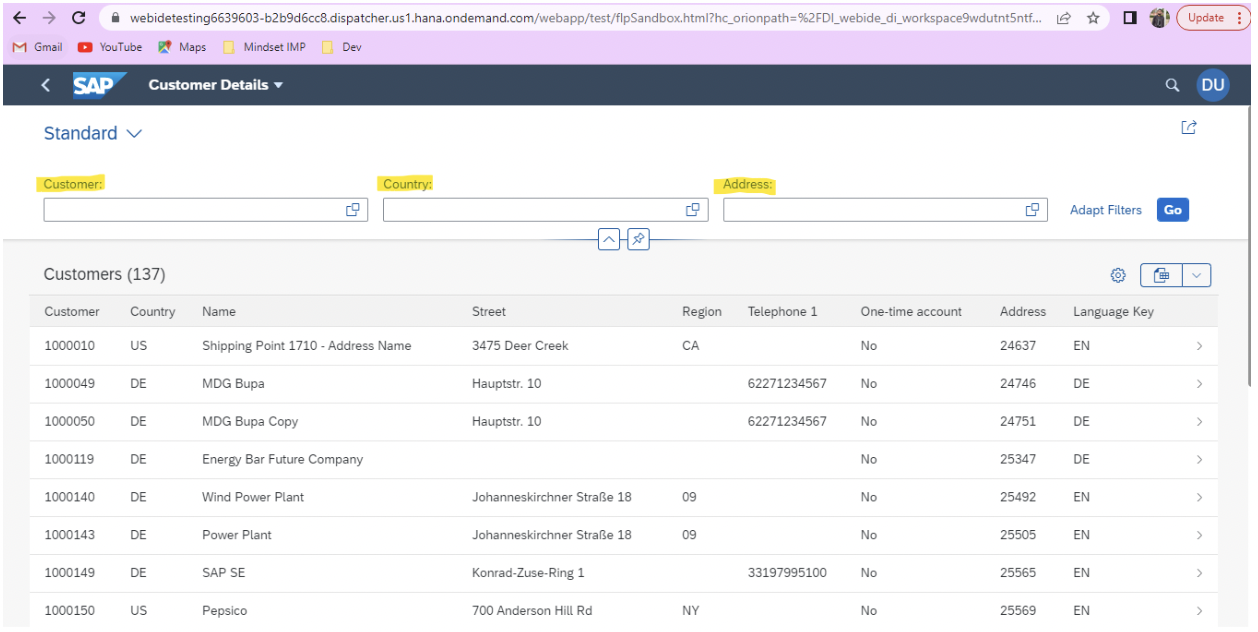The image size is (1258, 632).
Task: Click the Mindset IMP bookmark folder
Action: tap(264, 47)
